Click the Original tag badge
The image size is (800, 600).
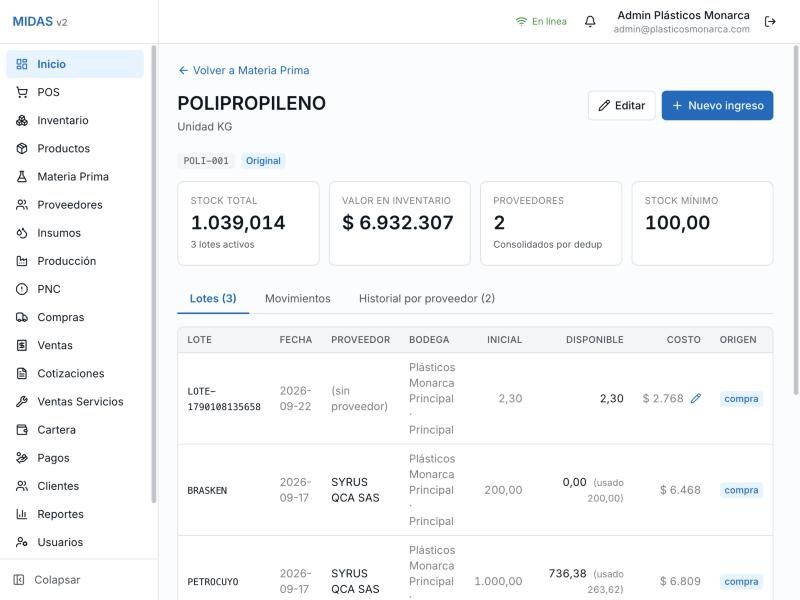[263, 161]
